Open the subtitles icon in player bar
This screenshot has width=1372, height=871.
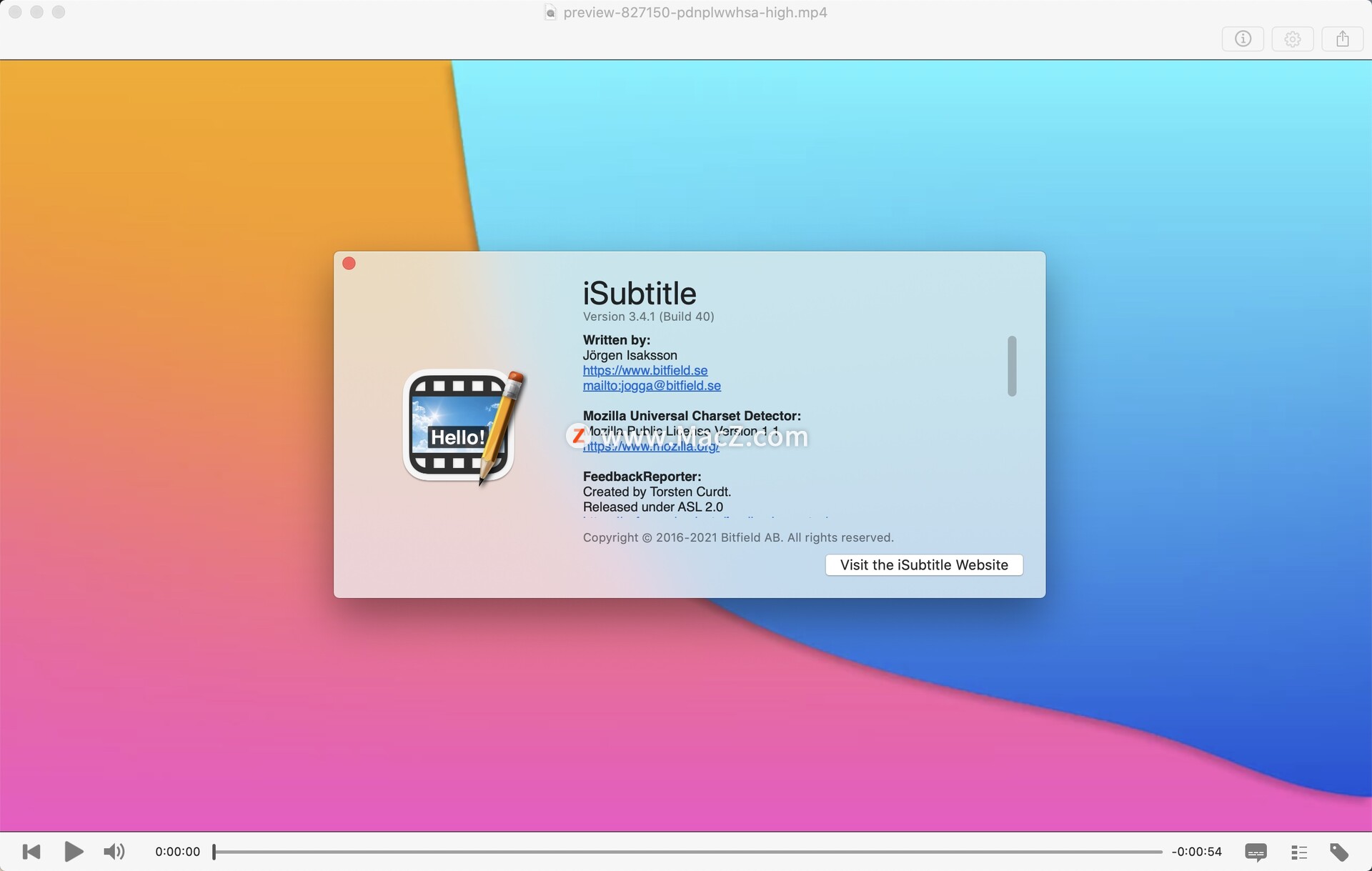pos(1256,852)
